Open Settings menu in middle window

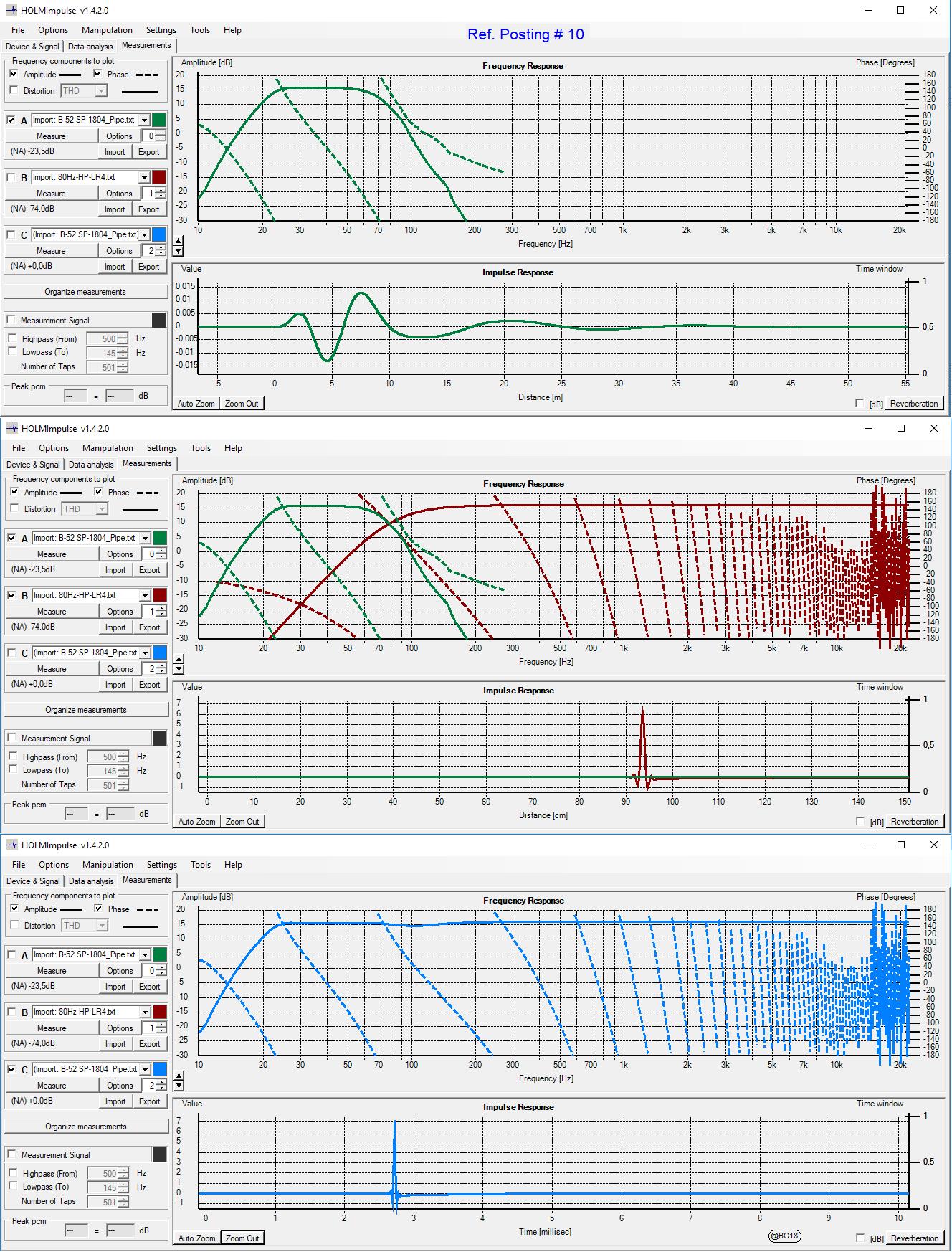pyautogui.click(x=162, y=448)
